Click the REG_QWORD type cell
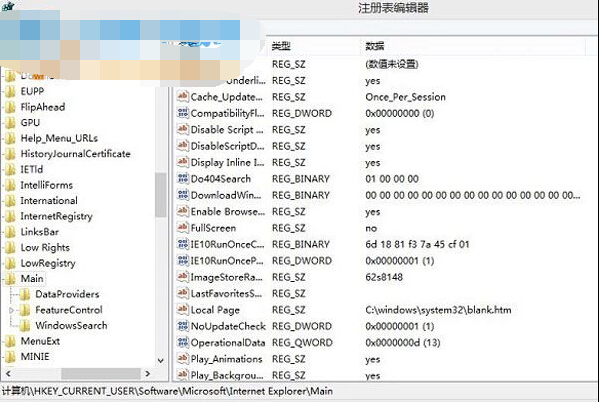Viewport: 601px width, 402px height. [x=302, y=343]
